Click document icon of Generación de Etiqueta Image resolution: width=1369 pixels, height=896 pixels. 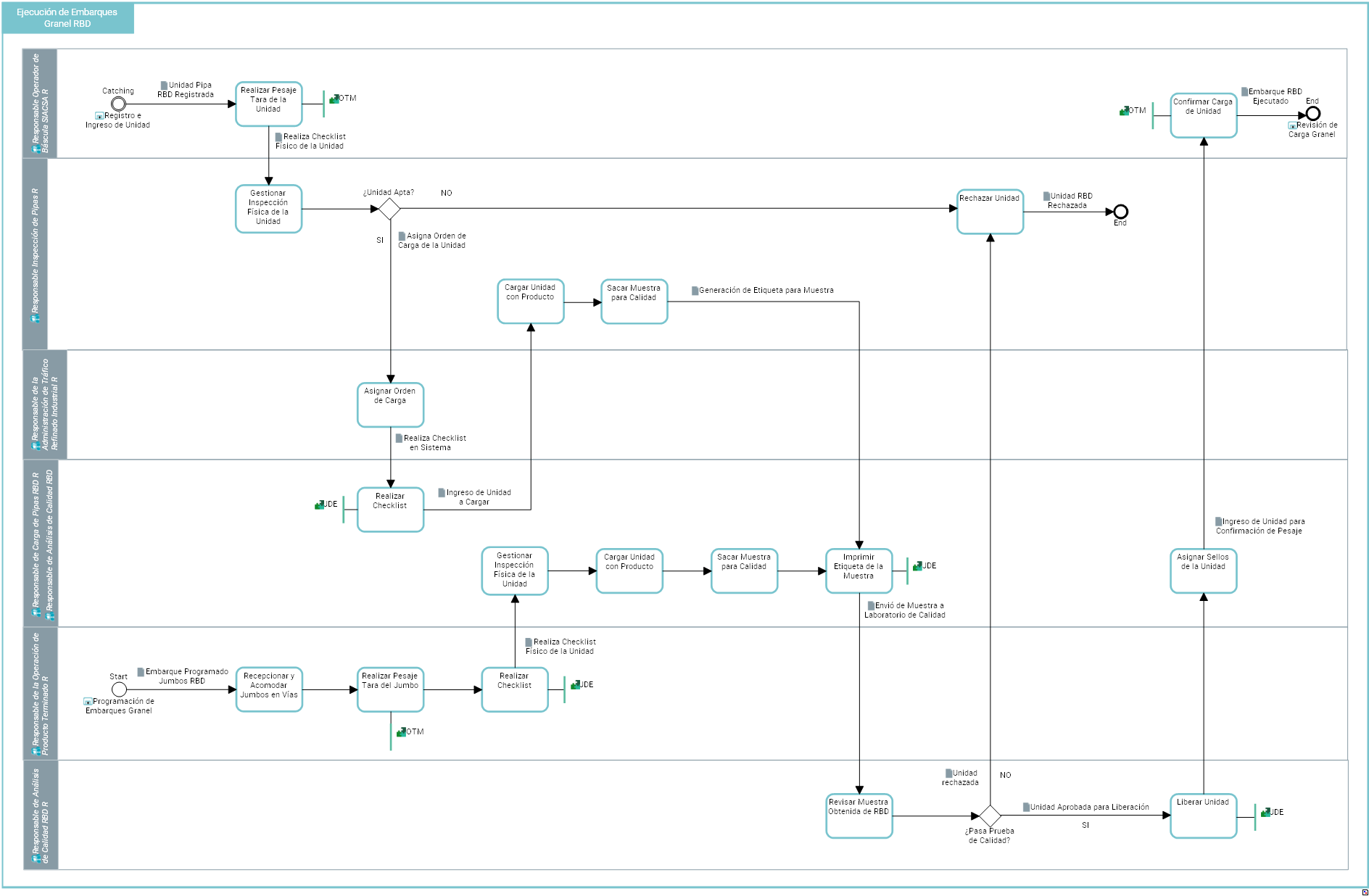tap(695, 291)
